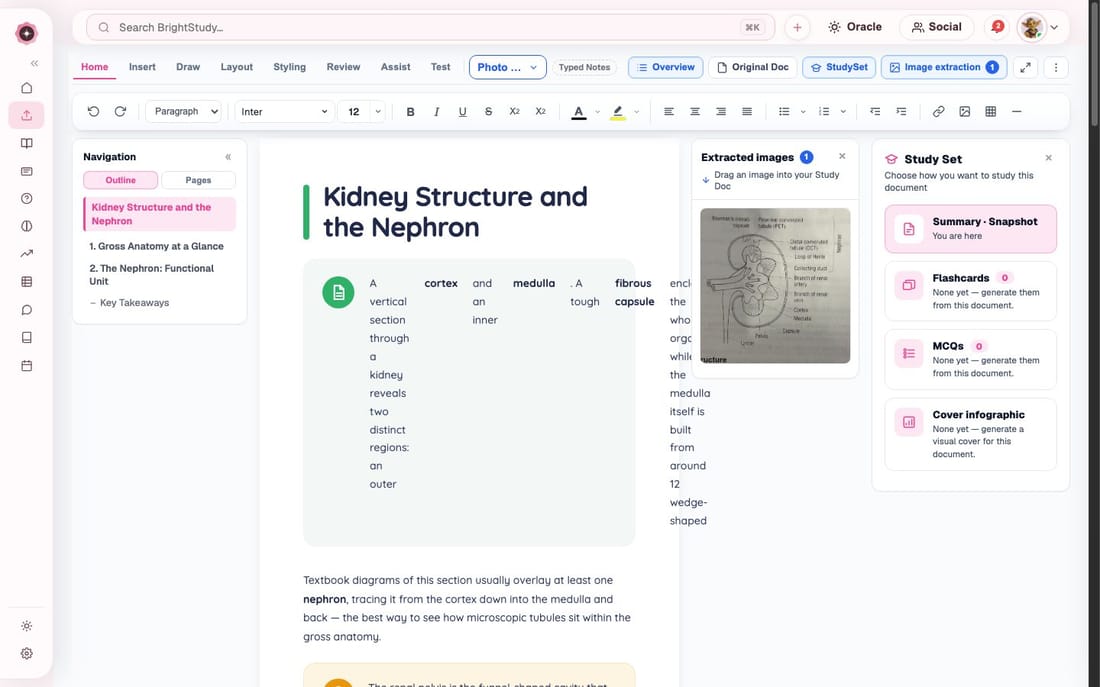
Task: Open the Review tab
Action: coord(343,67)
